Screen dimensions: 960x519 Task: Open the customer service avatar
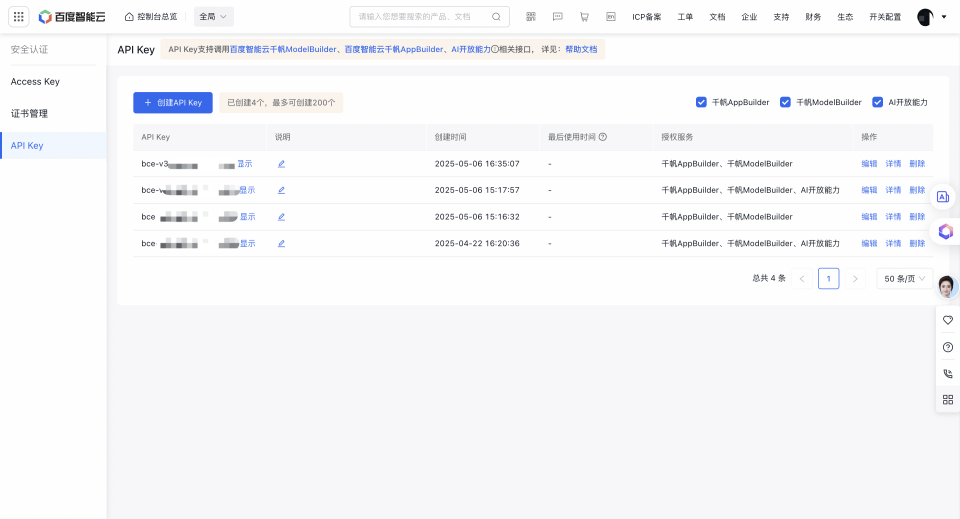[x=948, y=286]
